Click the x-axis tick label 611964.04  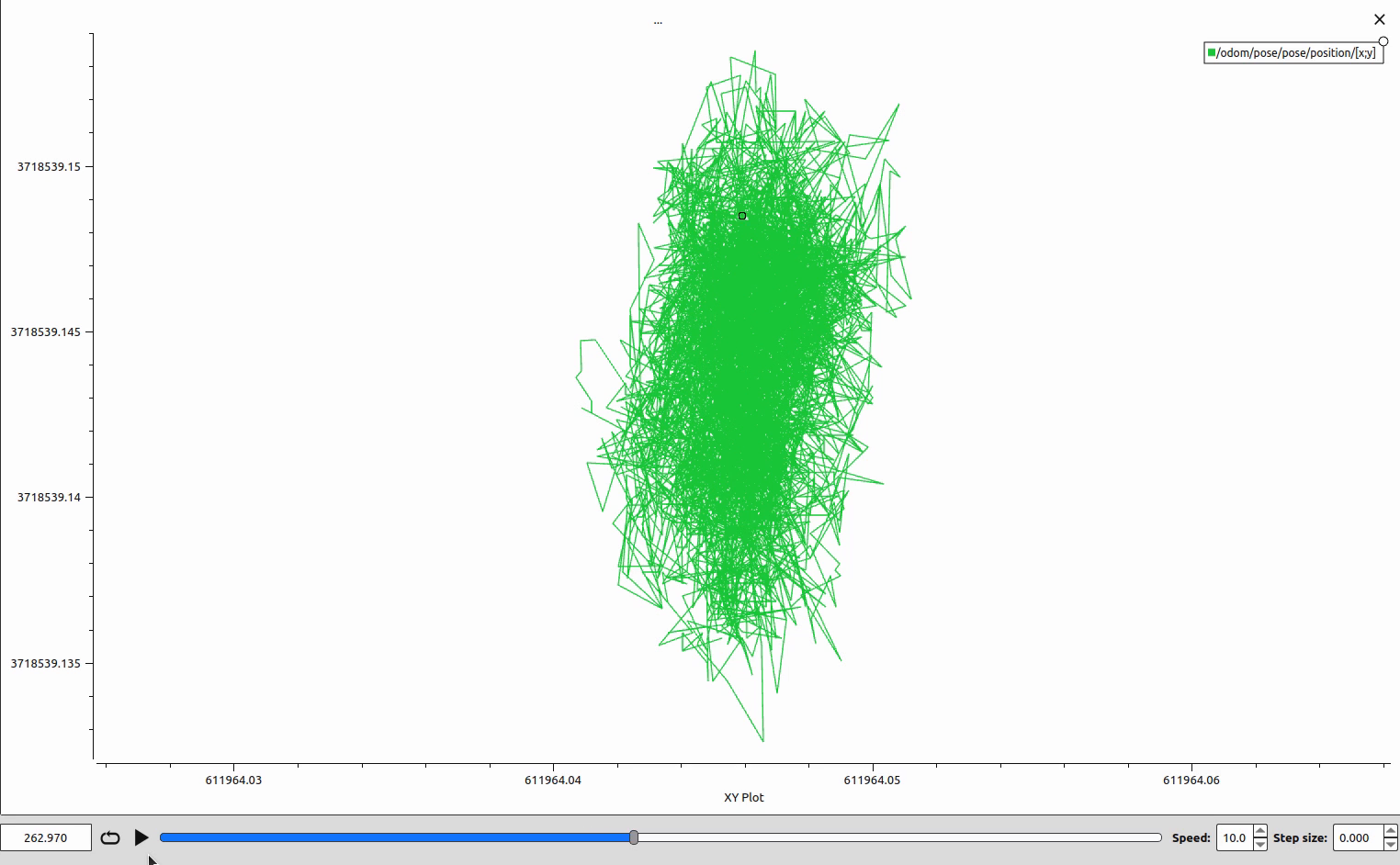pyautogui.click(x=553, y=780)
